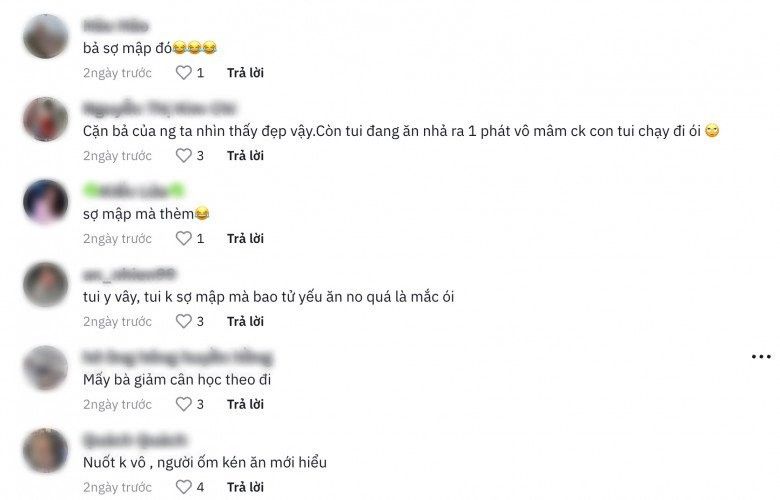Open the blurred username above "Mấy bà giảm cân"
The image size is (780, 500).
(x=178, y=357)
